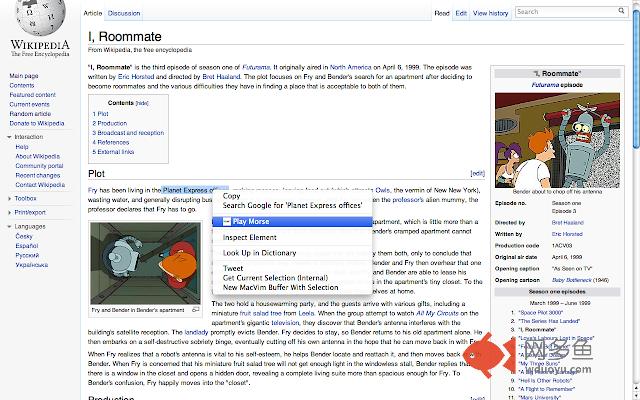Image resolution: width=640 pixels, height=400 pixels.
Task: Choose Tweet from the context menu
Action: 233,268
